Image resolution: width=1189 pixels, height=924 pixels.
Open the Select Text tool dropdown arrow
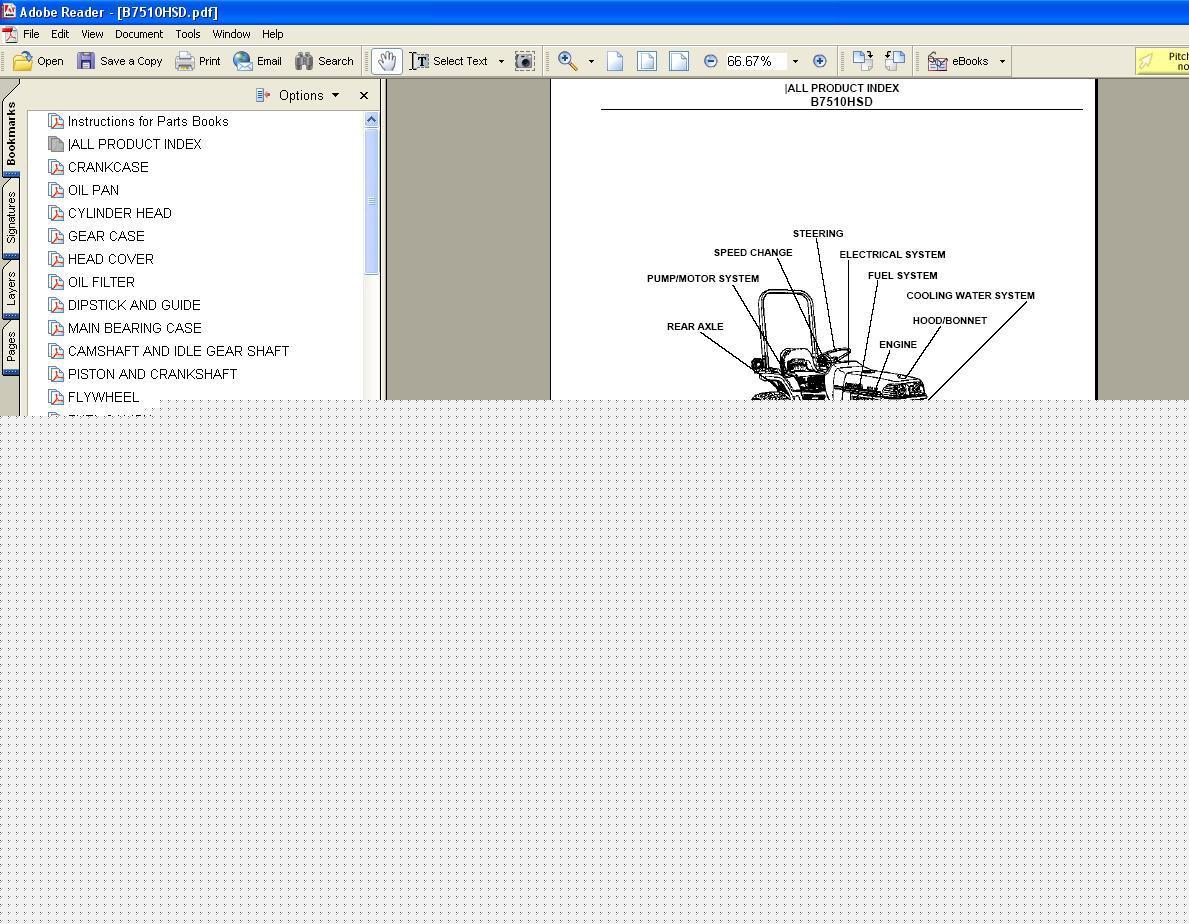501,61
